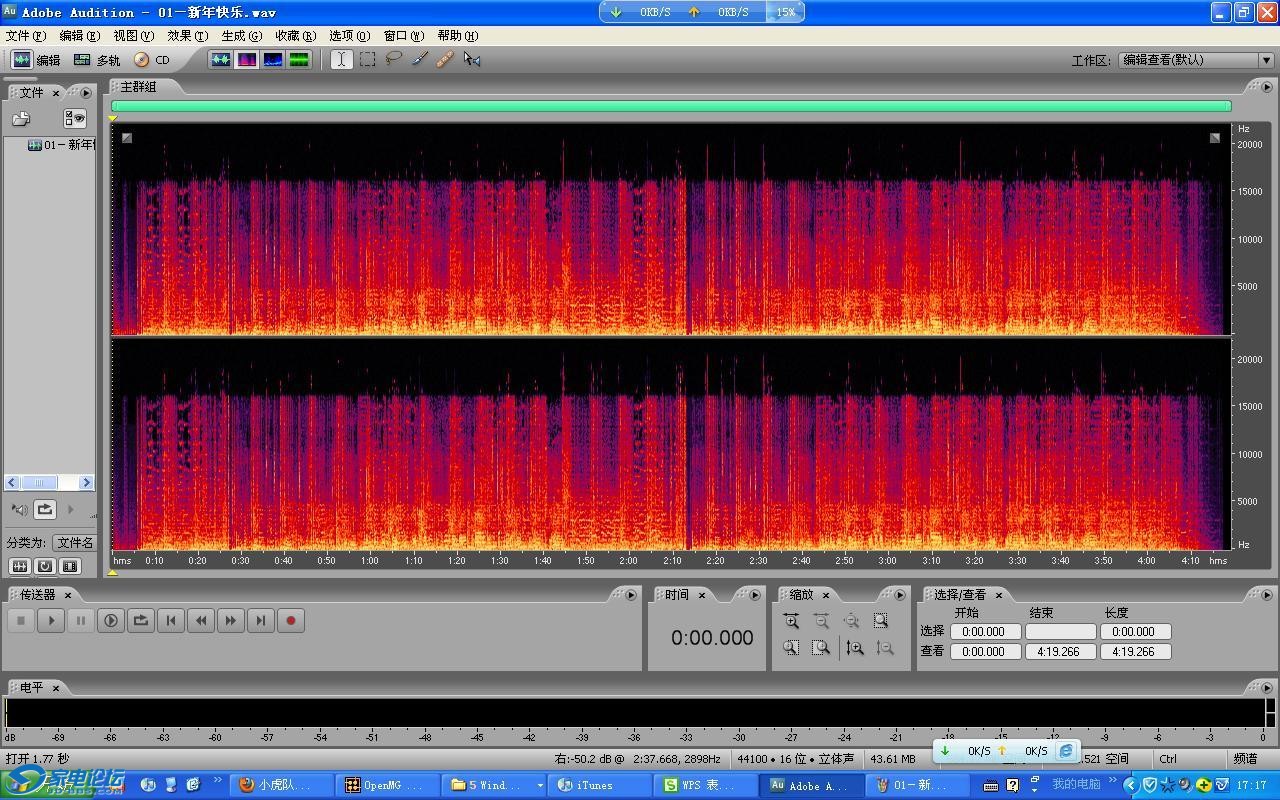The width and height of the screenshot is (1280, 800).
Task: Click zoom out horizontally icon
Action: 821,621
